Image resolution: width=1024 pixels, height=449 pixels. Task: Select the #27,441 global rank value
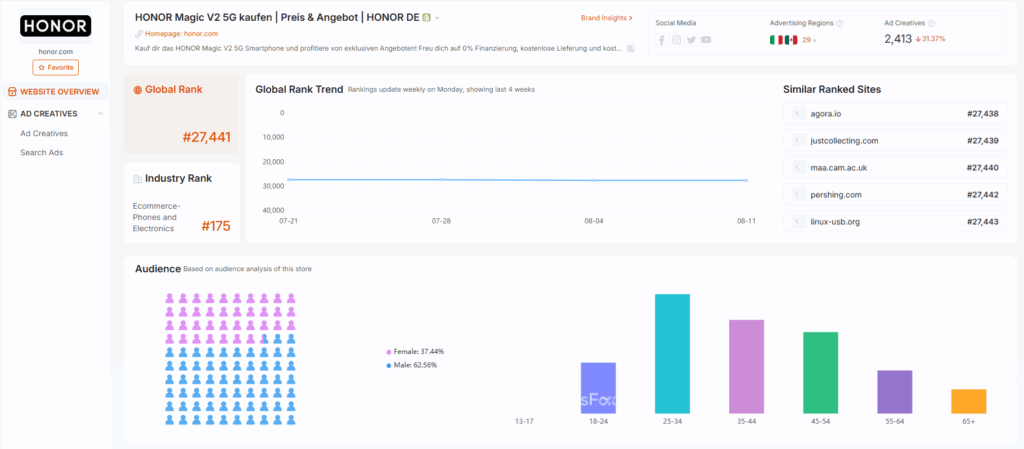click(206, 137)
